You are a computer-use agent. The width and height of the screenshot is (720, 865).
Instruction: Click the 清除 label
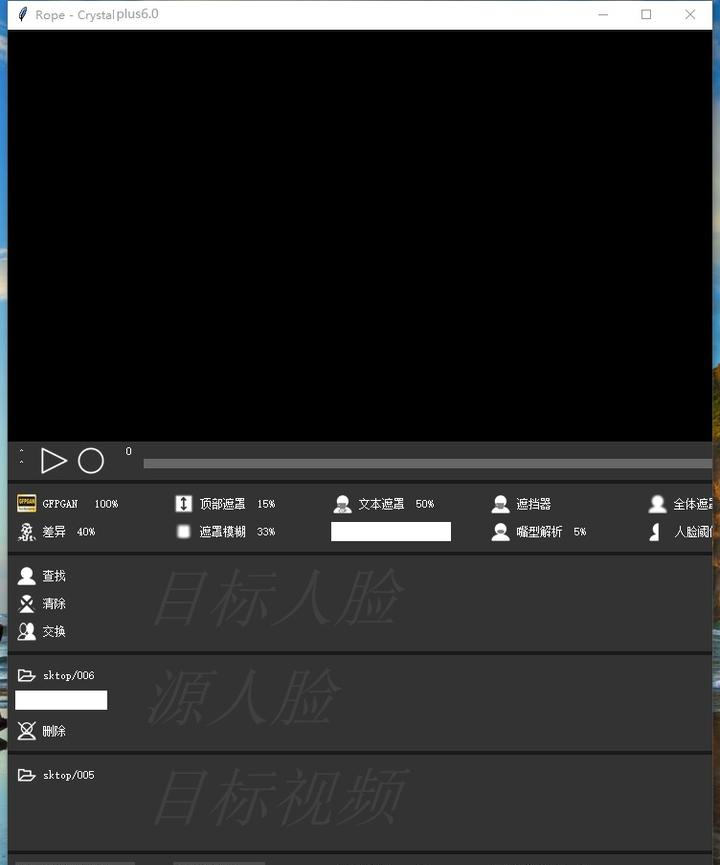(x=54, y=604)
